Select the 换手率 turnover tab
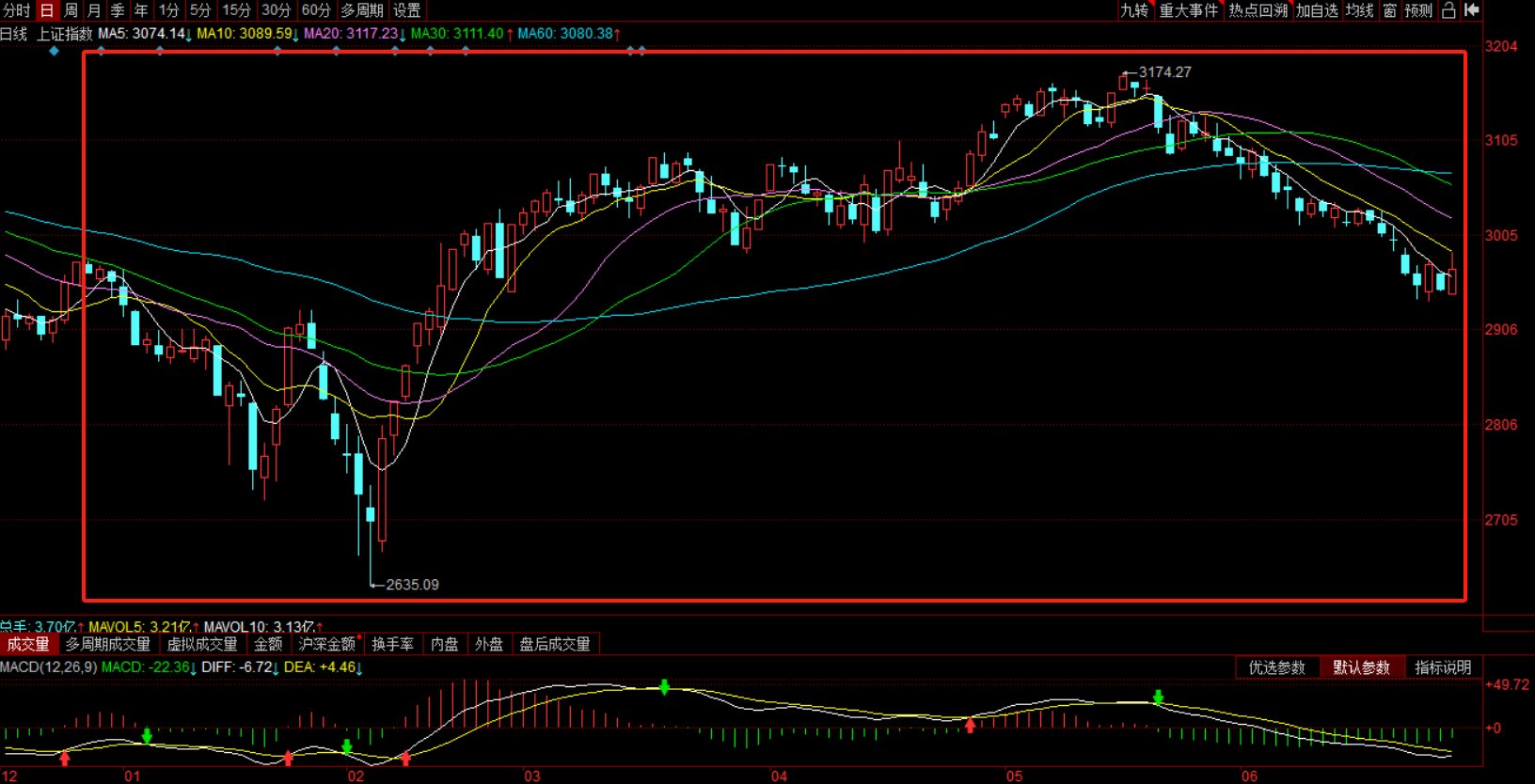The height and width of the screenshot is (784, 1535). [x=392, y=644]
